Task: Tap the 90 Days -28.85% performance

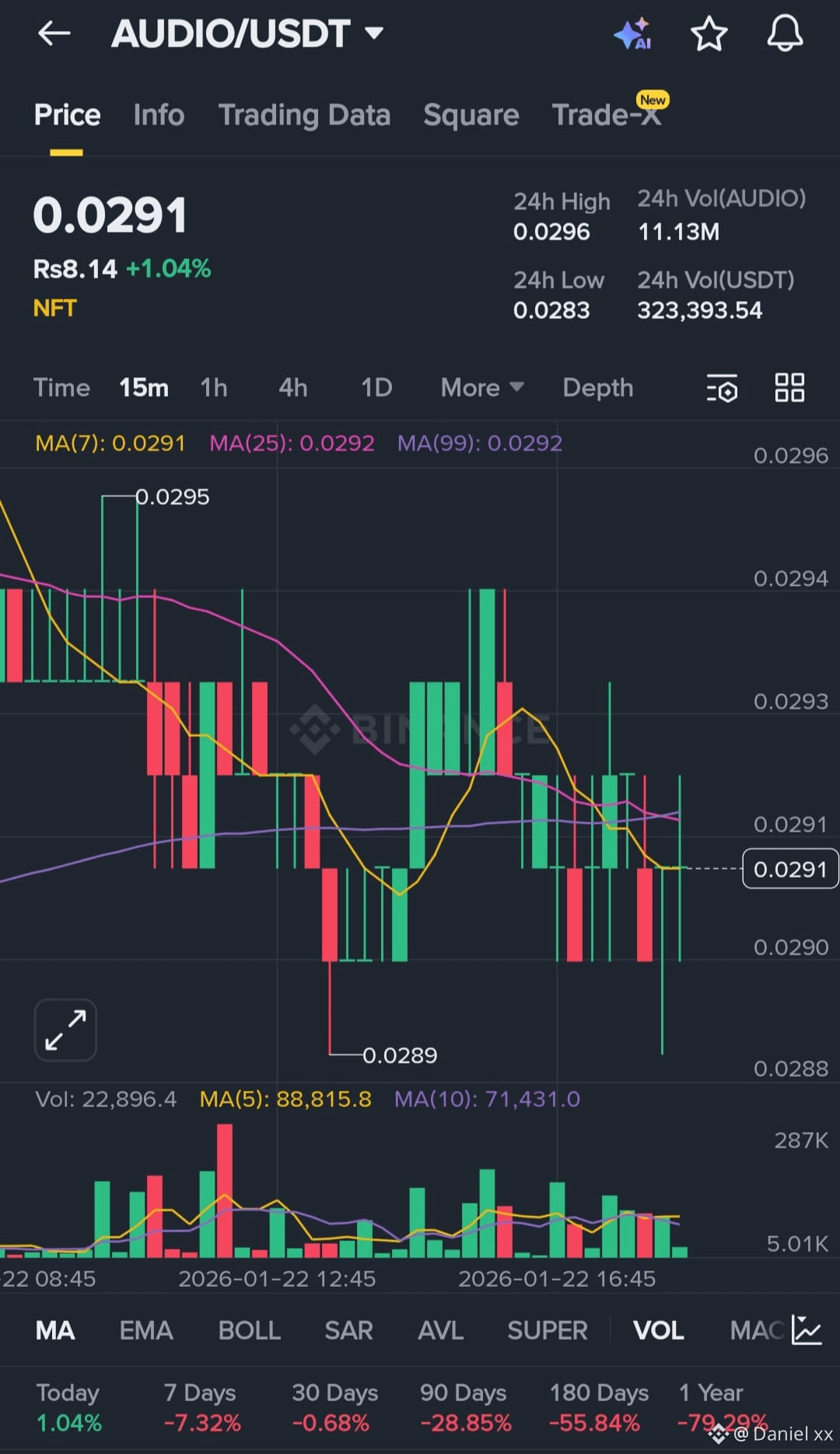Action: click(x=466, y=1408)
